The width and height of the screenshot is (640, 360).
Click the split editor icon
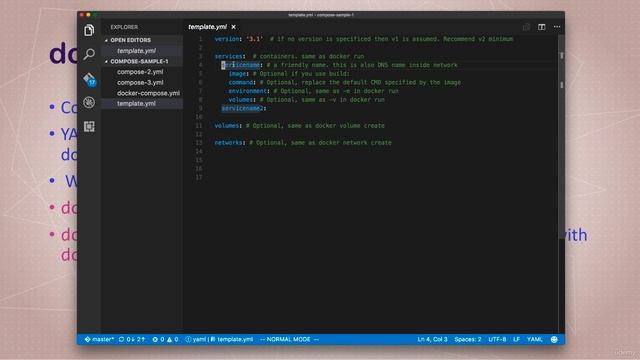pyautogui.click(x=541, y=27)
